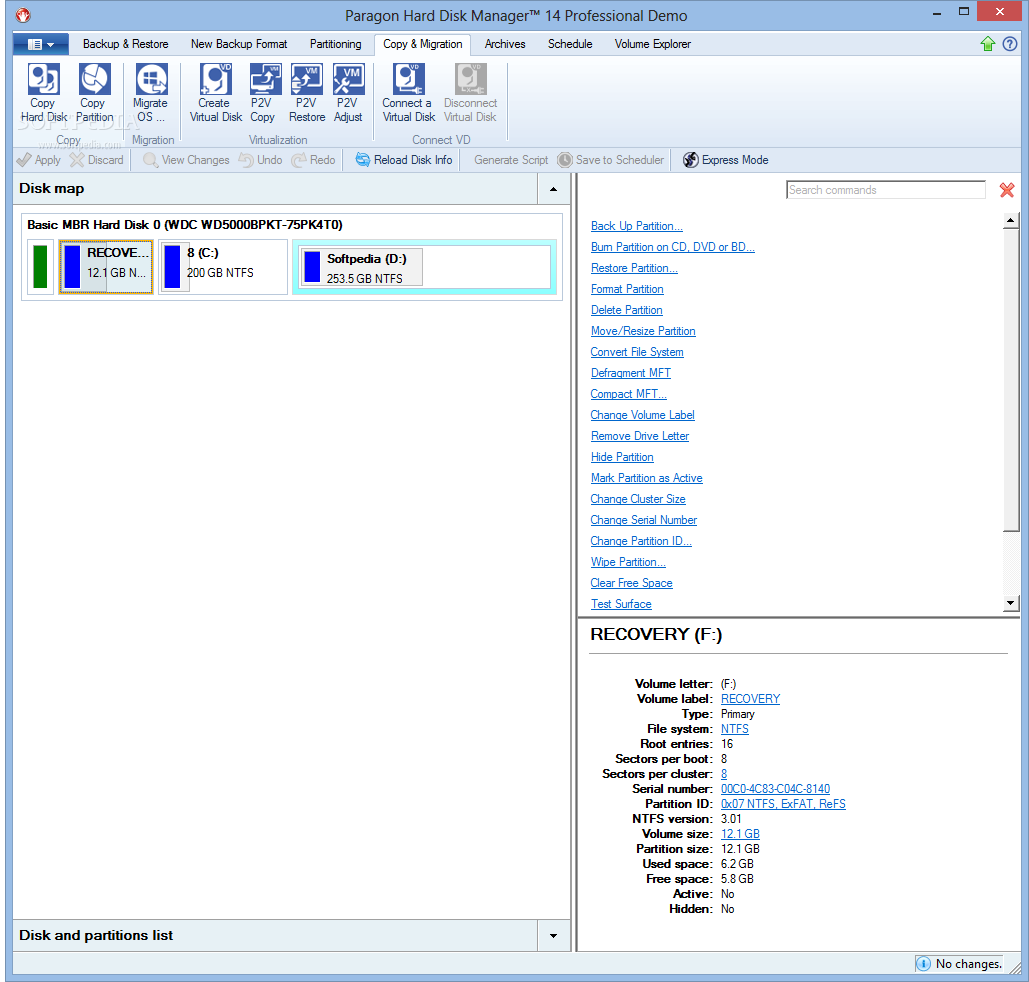The width and height of the screenshot is (1029, 982).
Task: Click Test Surface link
Action: 621,604
